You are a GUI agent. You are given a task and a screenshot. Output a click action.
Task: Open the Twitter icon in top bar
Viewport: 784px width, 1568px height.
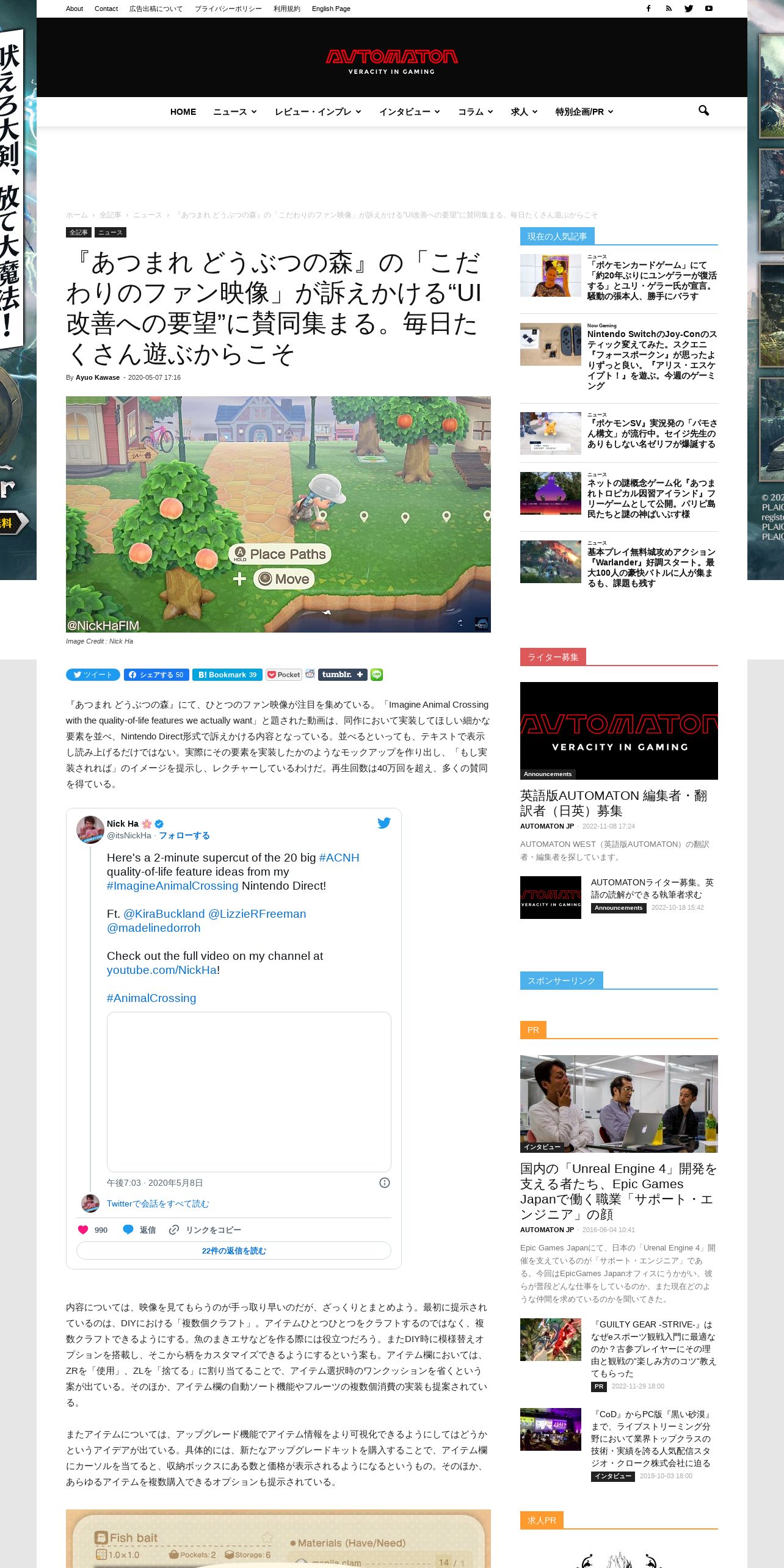click(x=689, y=9)
